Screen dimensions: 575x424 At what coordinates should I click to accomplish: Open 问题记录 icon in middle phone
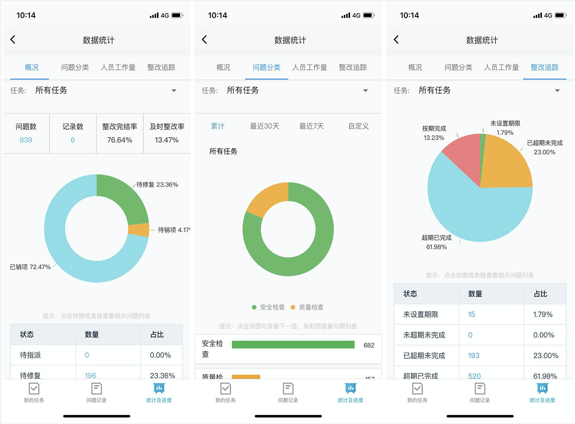[x=288, y=392]
